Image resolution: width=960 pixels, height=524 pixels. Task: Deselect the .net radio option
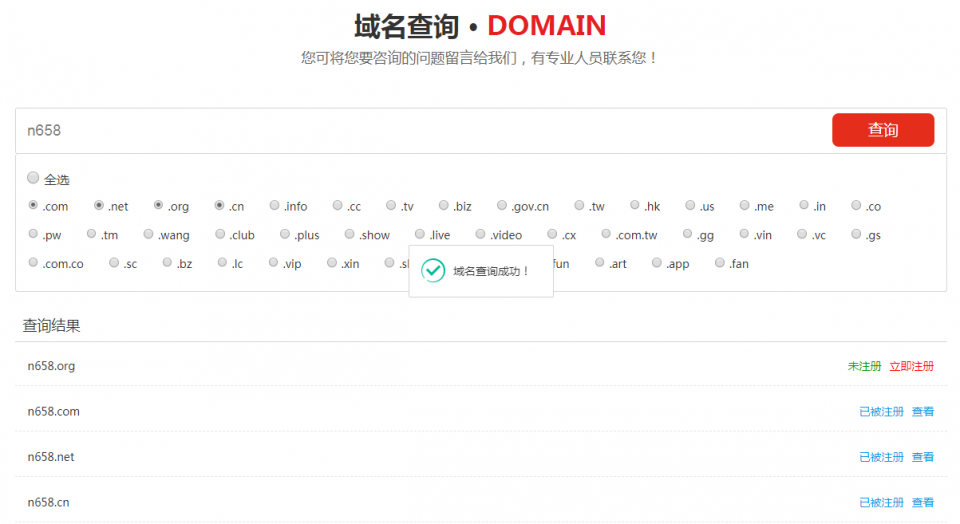99,205
